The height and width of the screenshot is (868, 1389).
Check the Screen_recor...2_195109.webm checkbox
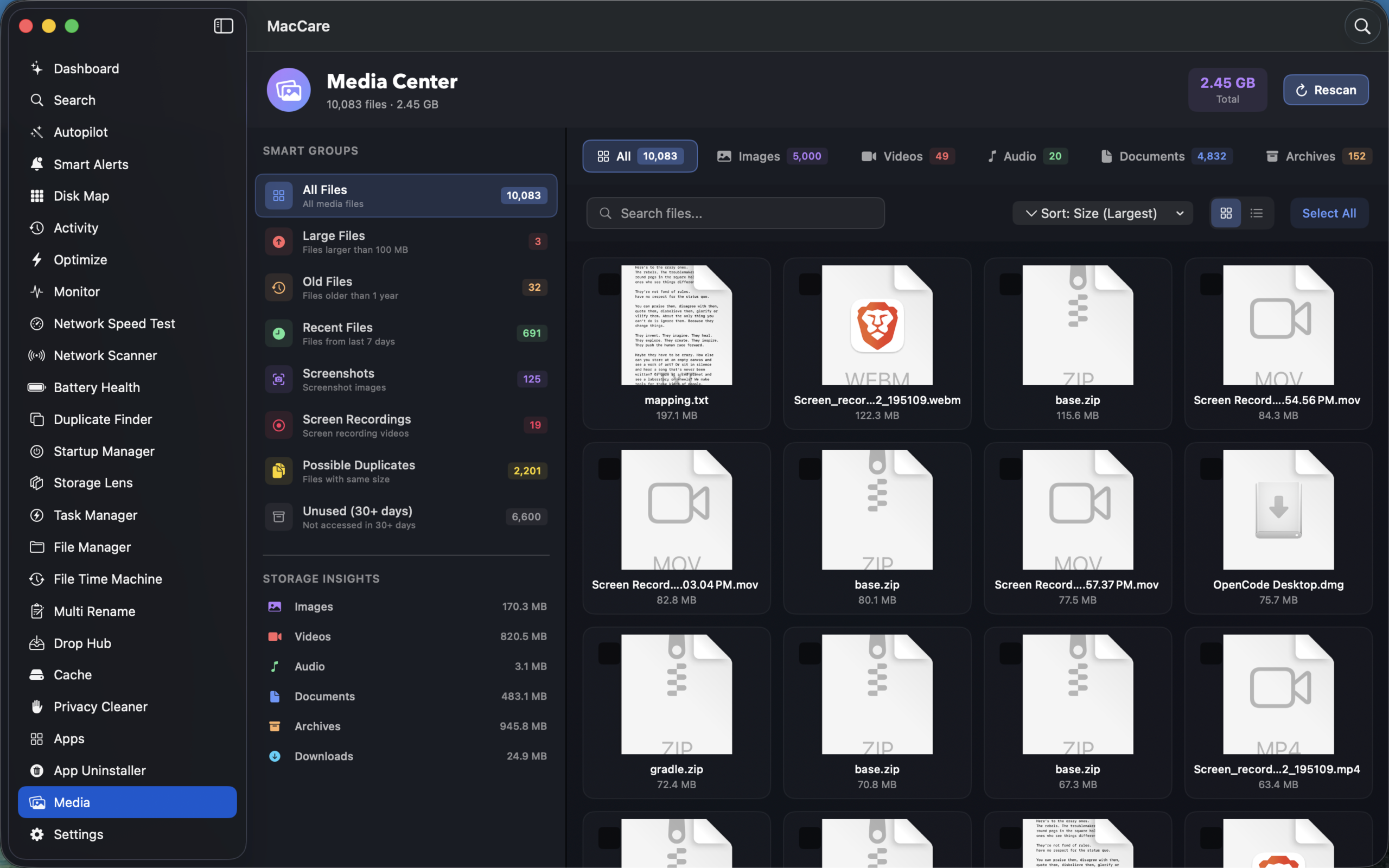pos(810,284)
